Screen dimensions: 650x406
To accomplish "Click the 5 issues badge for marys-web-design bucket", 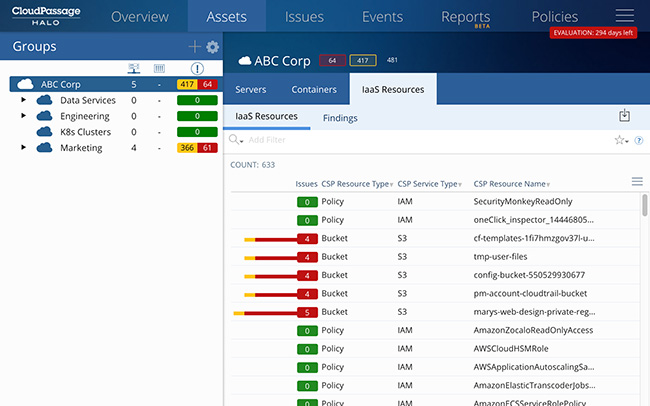I will [x=307, y=312].
